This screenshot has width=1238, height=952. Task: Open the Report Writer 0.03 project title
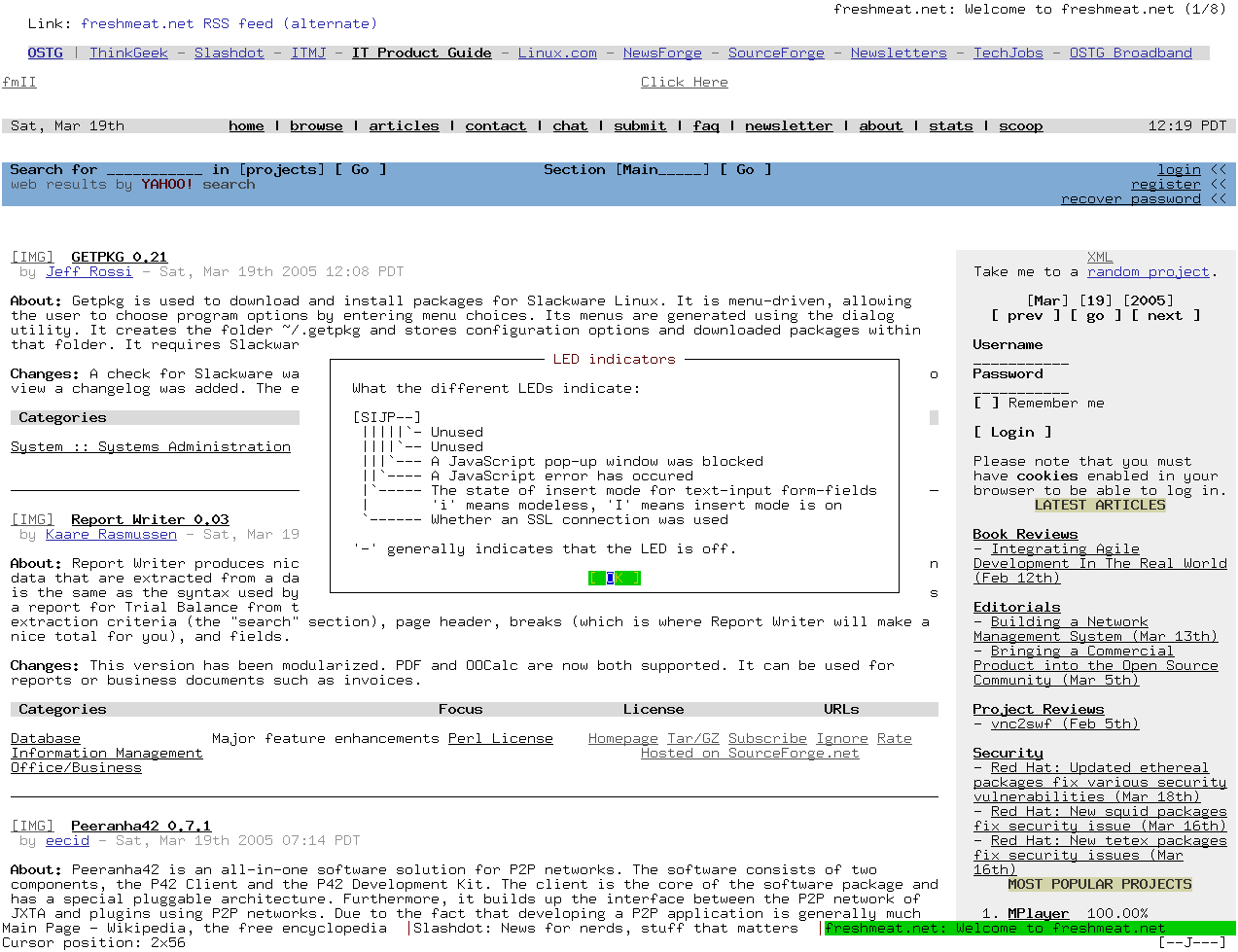coord(150,519)
